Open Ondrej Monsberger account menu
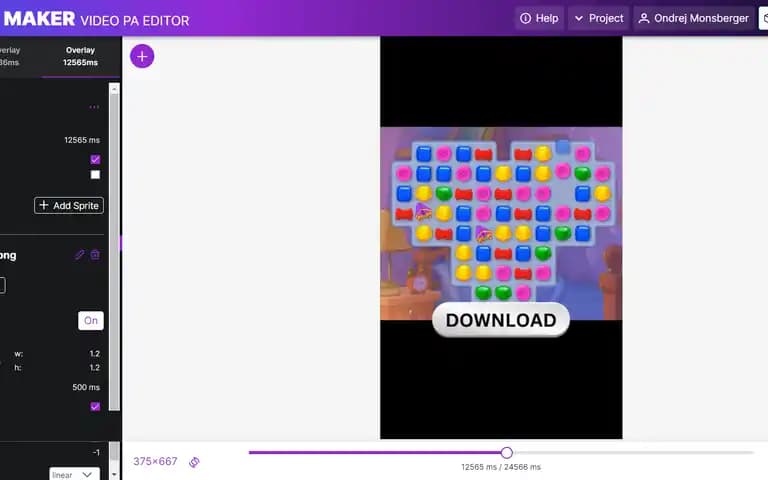The width and height of the screenshot is (768, 480). 694,19
